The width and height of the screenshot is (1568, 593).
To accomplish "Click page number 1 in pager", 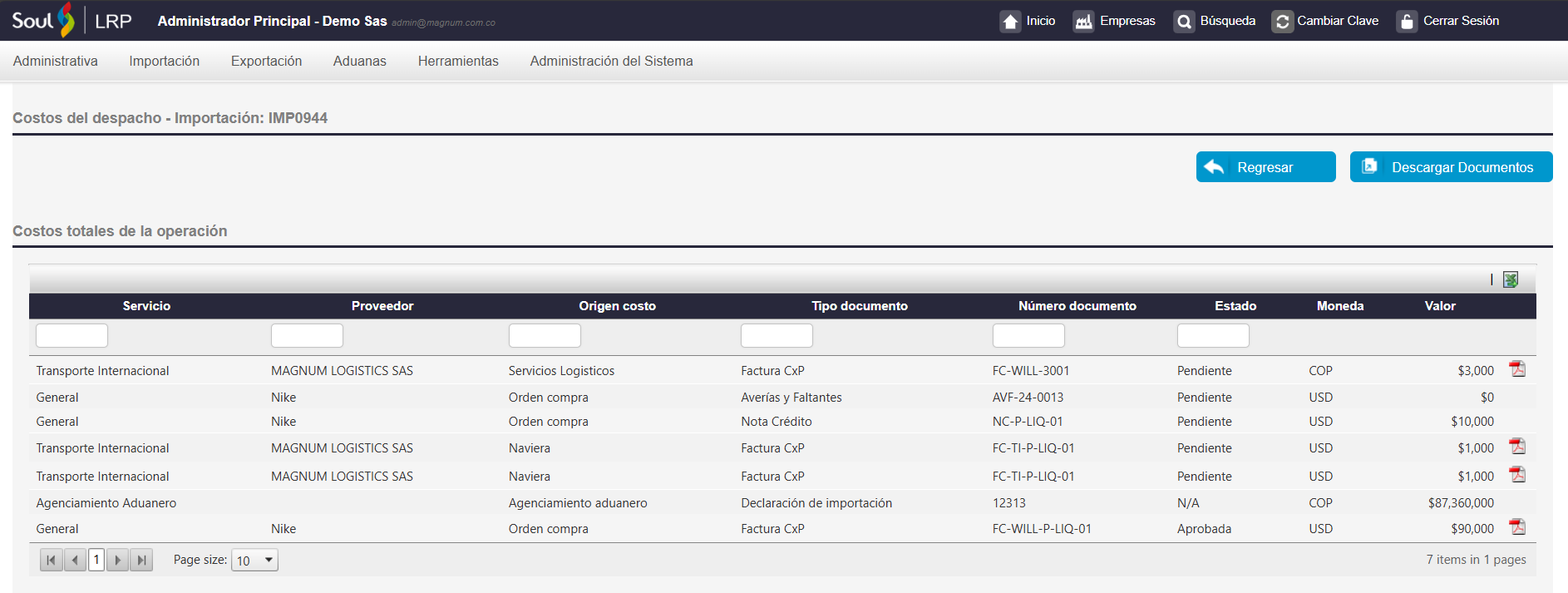I will (96, 560).
